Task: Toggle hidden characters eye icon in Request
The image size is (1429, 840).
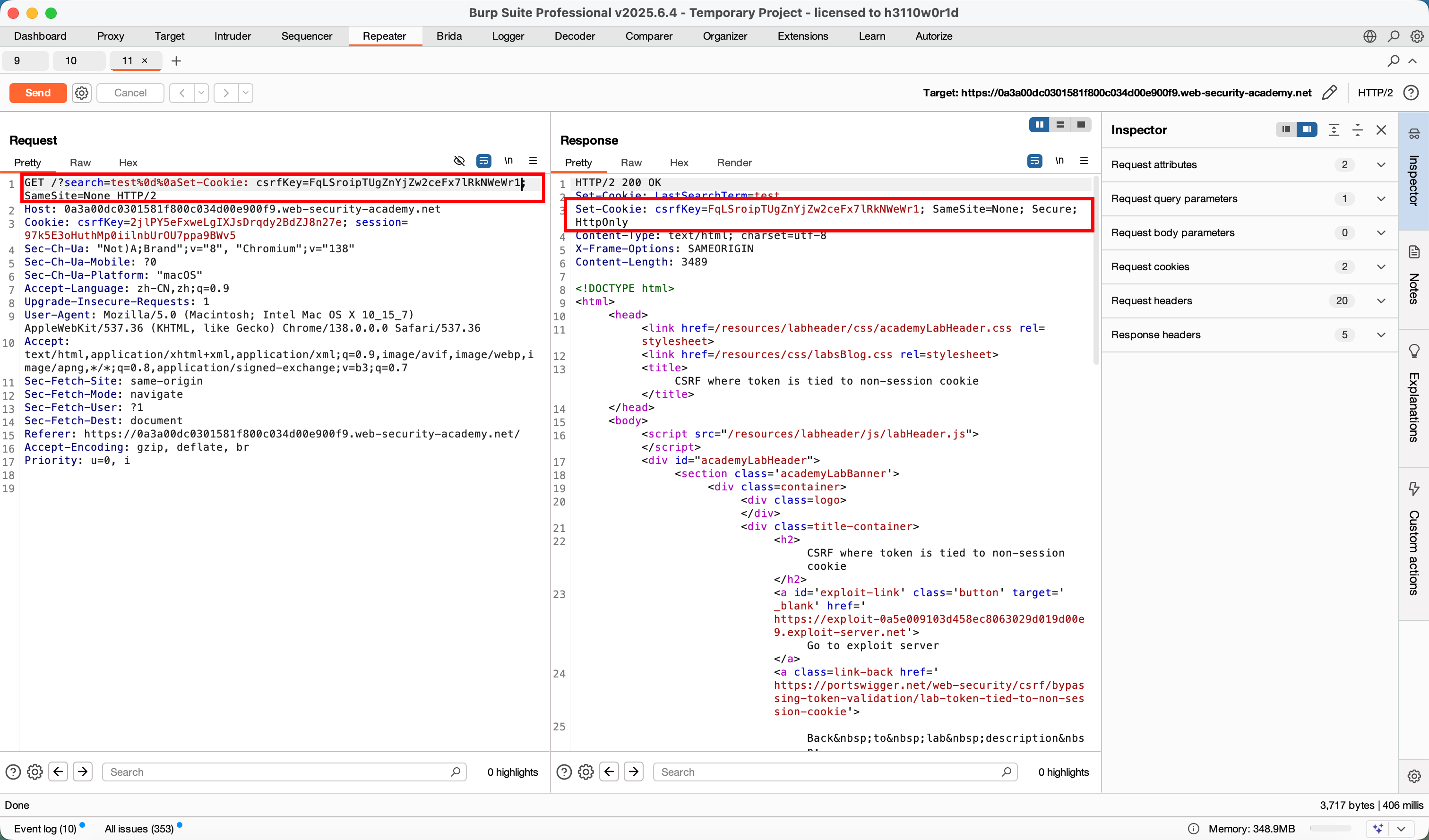Action: 459,161
